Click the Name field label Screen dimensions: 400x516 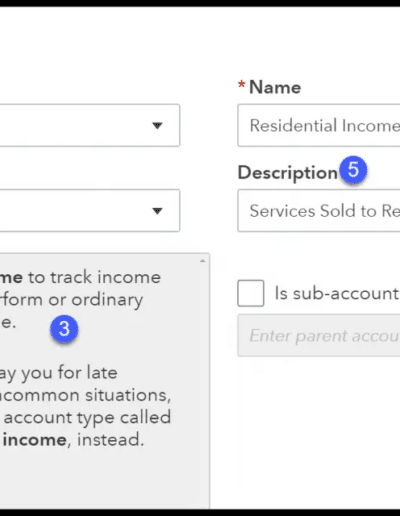point(275,87)
